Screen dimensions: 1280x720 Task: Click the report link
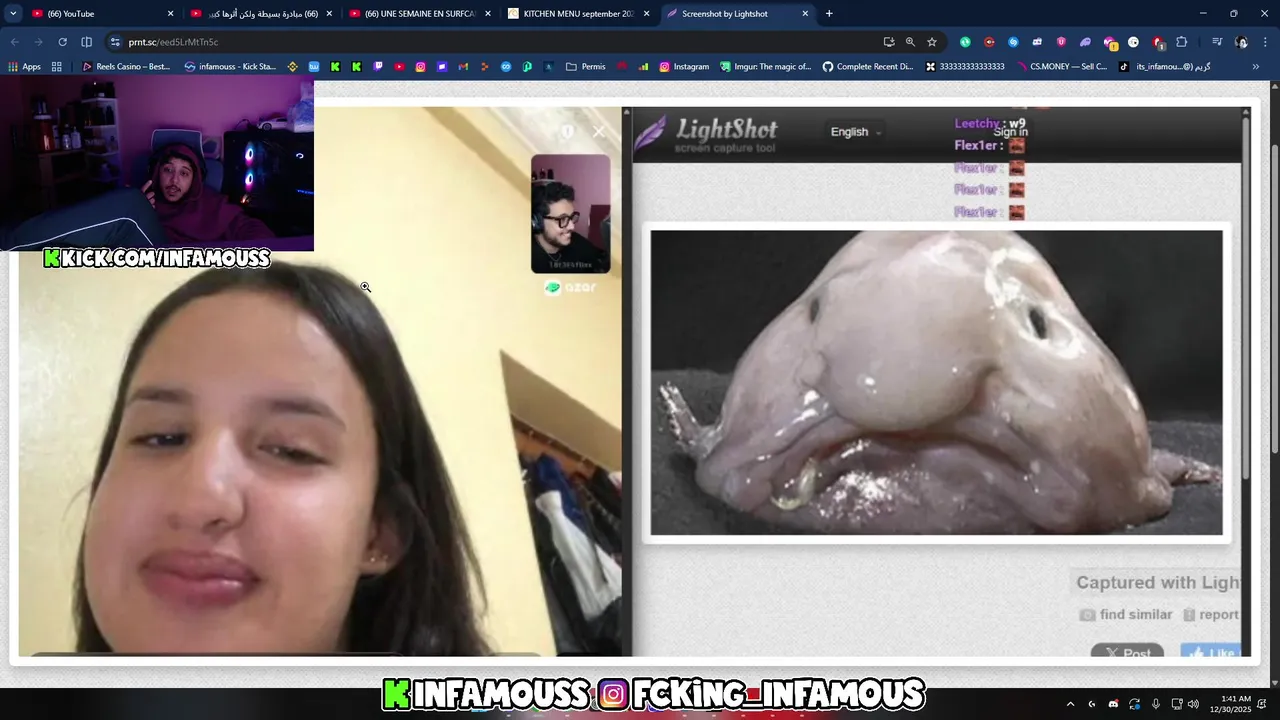(1211, 615)
